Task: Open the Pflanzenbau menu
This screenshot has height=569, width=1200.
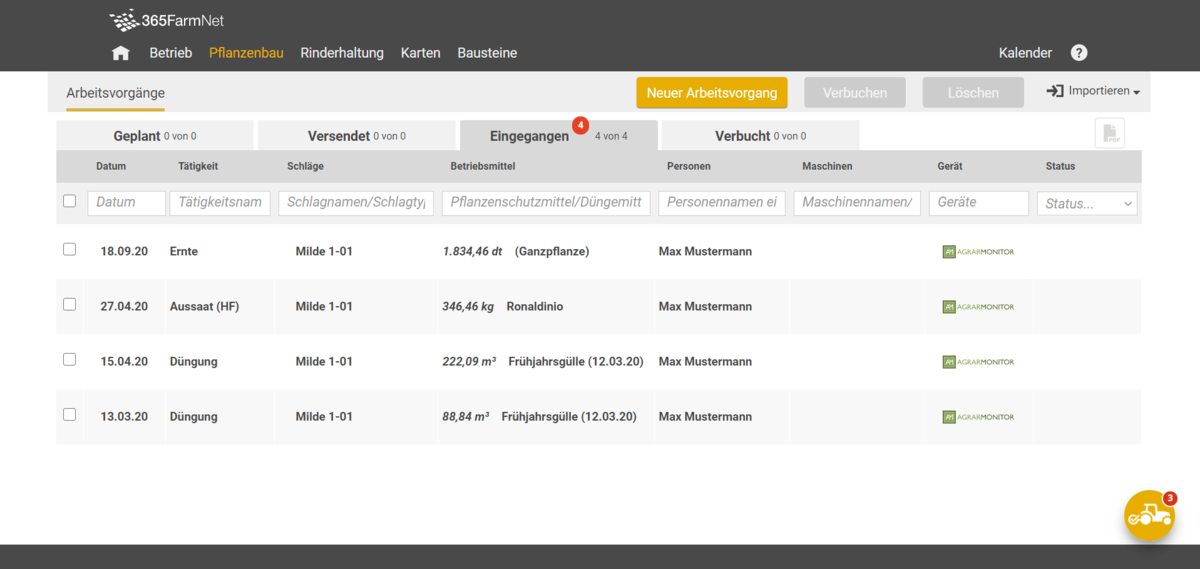Action: click(246, 53)
